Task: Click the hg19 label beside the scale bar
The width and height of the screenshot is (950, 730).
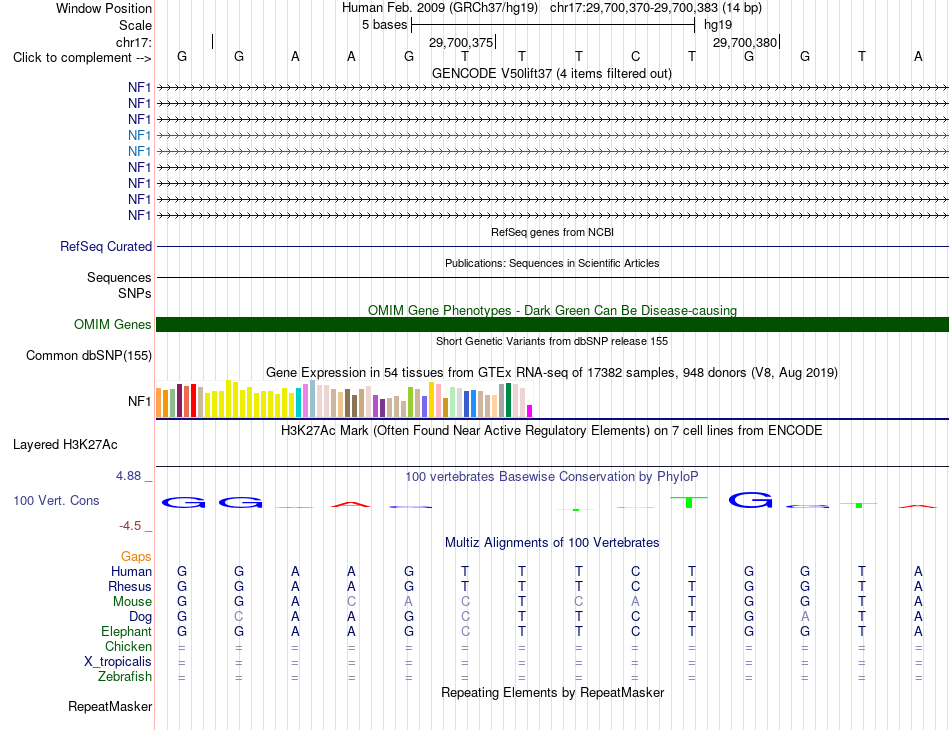Action: [718, 25]
